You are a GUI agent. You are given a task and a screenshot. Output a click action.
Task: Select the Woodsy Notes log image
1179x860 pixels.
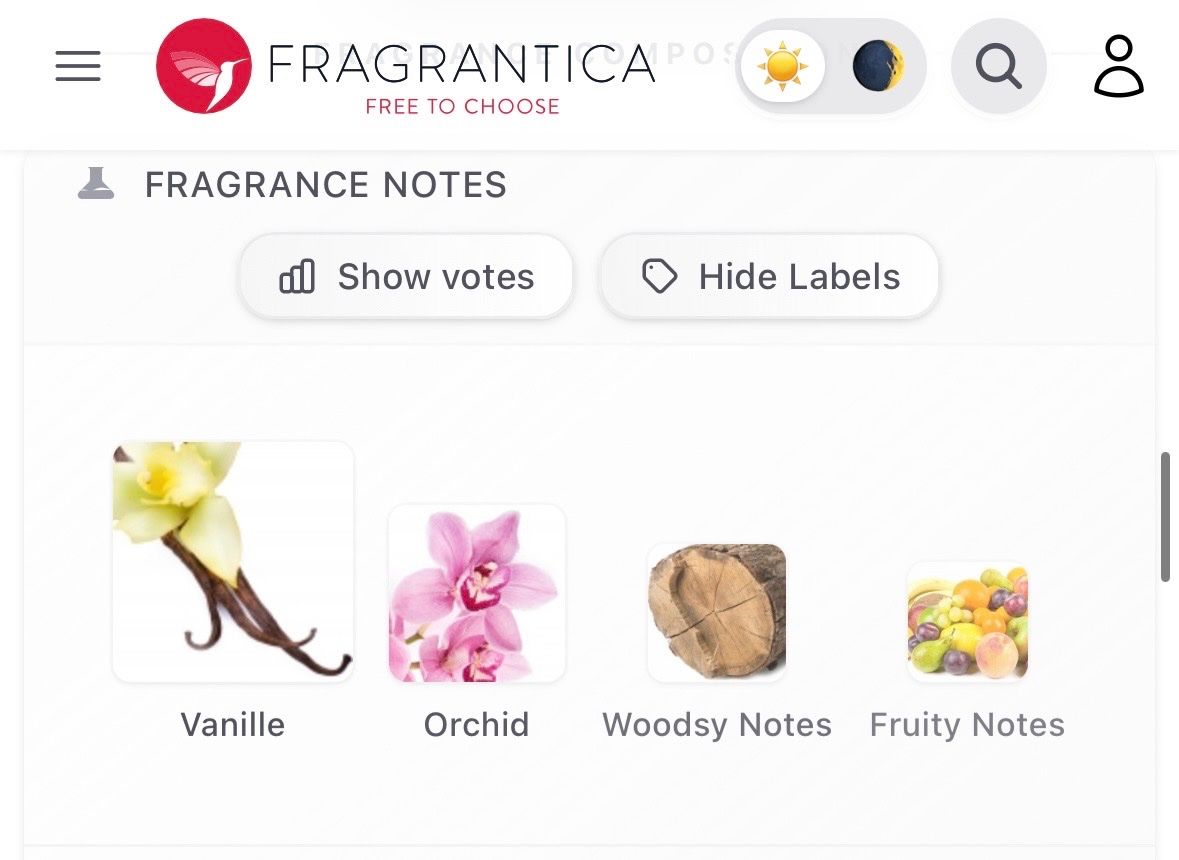pyautogui.click(x=717, y=613)
